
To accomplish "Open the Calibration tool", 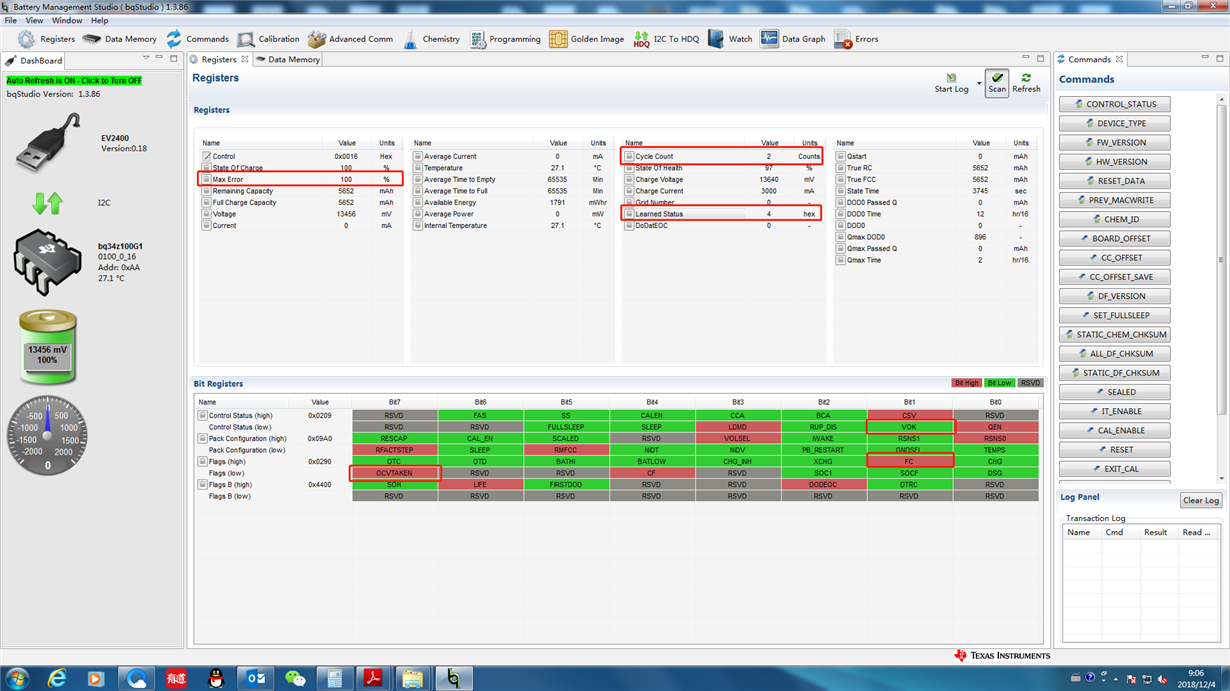I will (268, 39).
